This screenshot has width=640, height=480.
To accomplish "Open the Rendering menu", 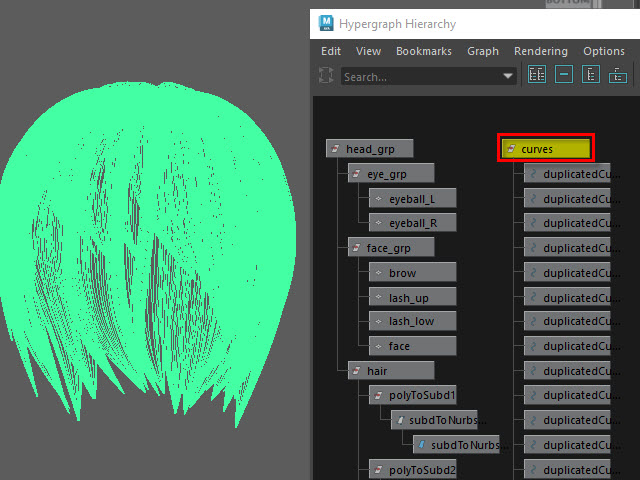I will pyautogui.click(x=540, y=51).
